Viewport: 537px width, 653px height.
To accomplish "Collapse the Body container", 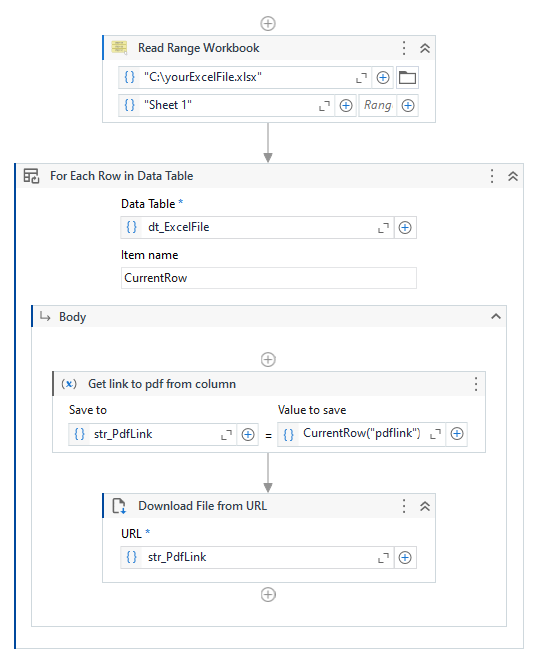I will click(496, 317).
